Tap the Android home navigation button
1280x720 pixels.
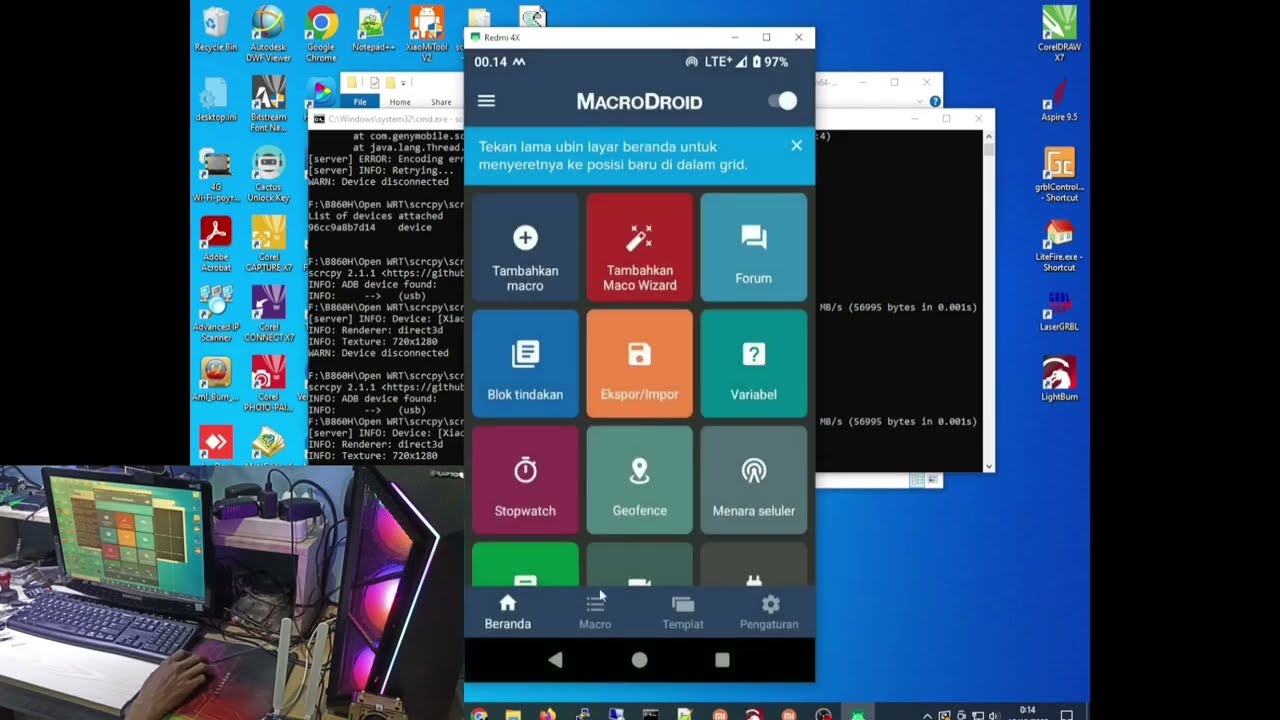(640, 660)
